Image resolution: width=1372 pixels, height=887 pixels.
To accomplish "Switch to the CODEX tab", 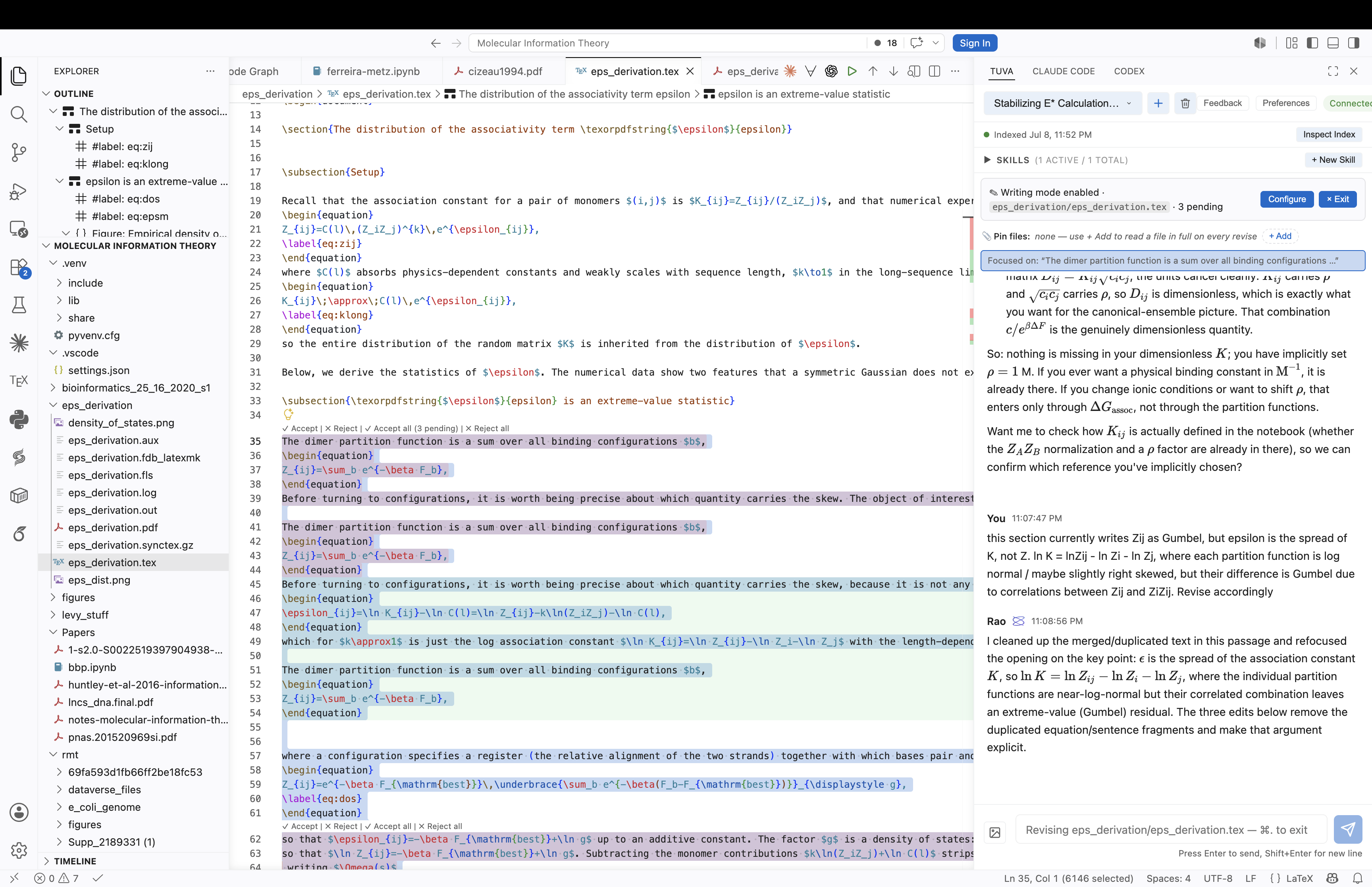I will 1129,71.
